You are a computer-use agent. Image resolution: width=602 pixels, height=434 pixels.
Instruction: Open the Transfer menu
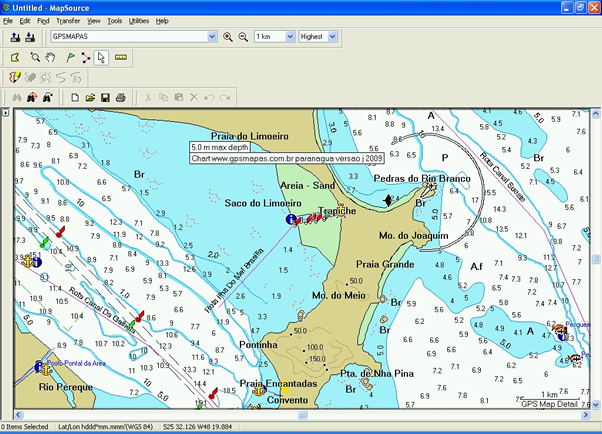tap(68, 20)
